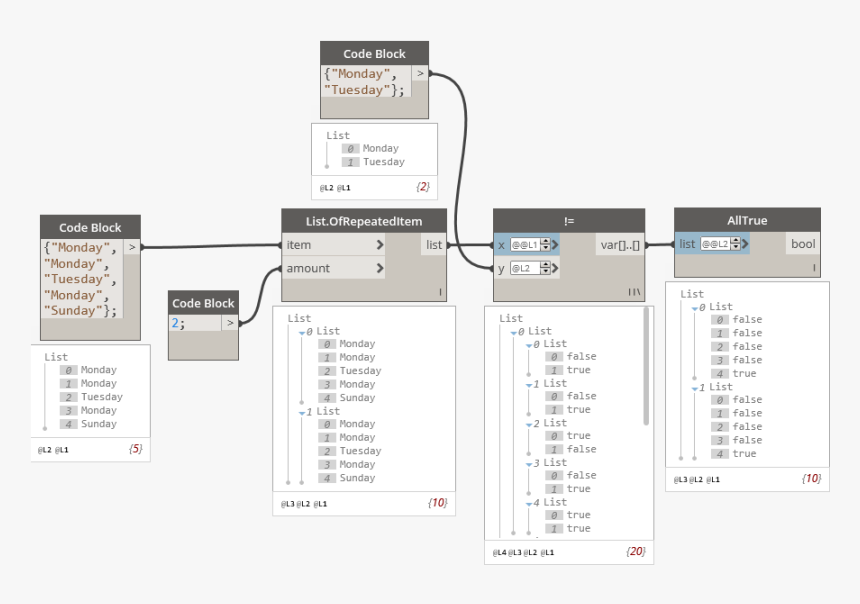
Task: Select the AllTrue node by its title bar
Action: point(747,219)
